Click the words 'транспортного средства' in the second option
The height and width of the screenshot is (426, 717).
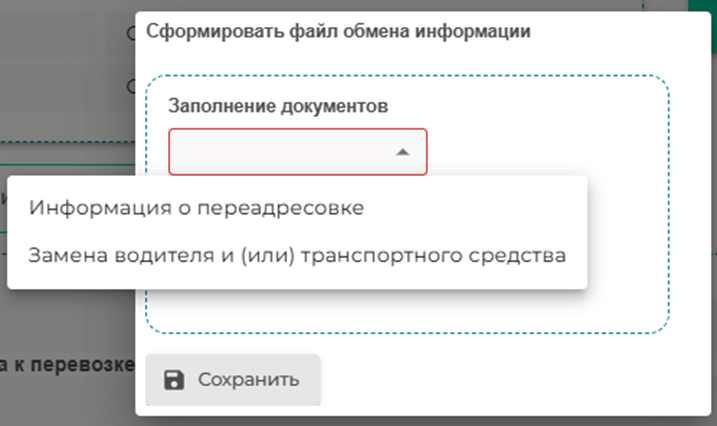(x=468, y=255)
